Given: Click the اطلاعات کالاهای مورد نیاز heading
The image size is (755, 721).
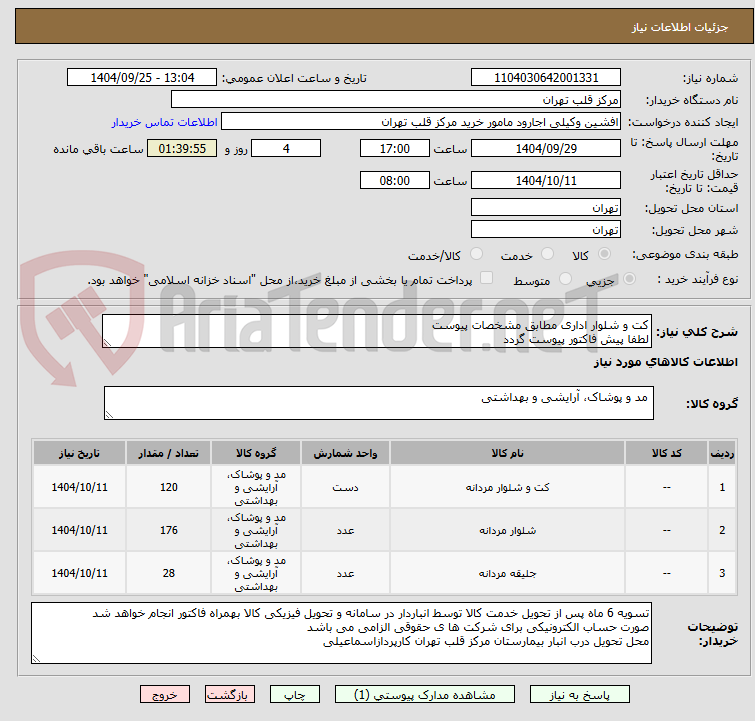Looking at the screenshot, I should pyautogui.click(x=665, y=362).
